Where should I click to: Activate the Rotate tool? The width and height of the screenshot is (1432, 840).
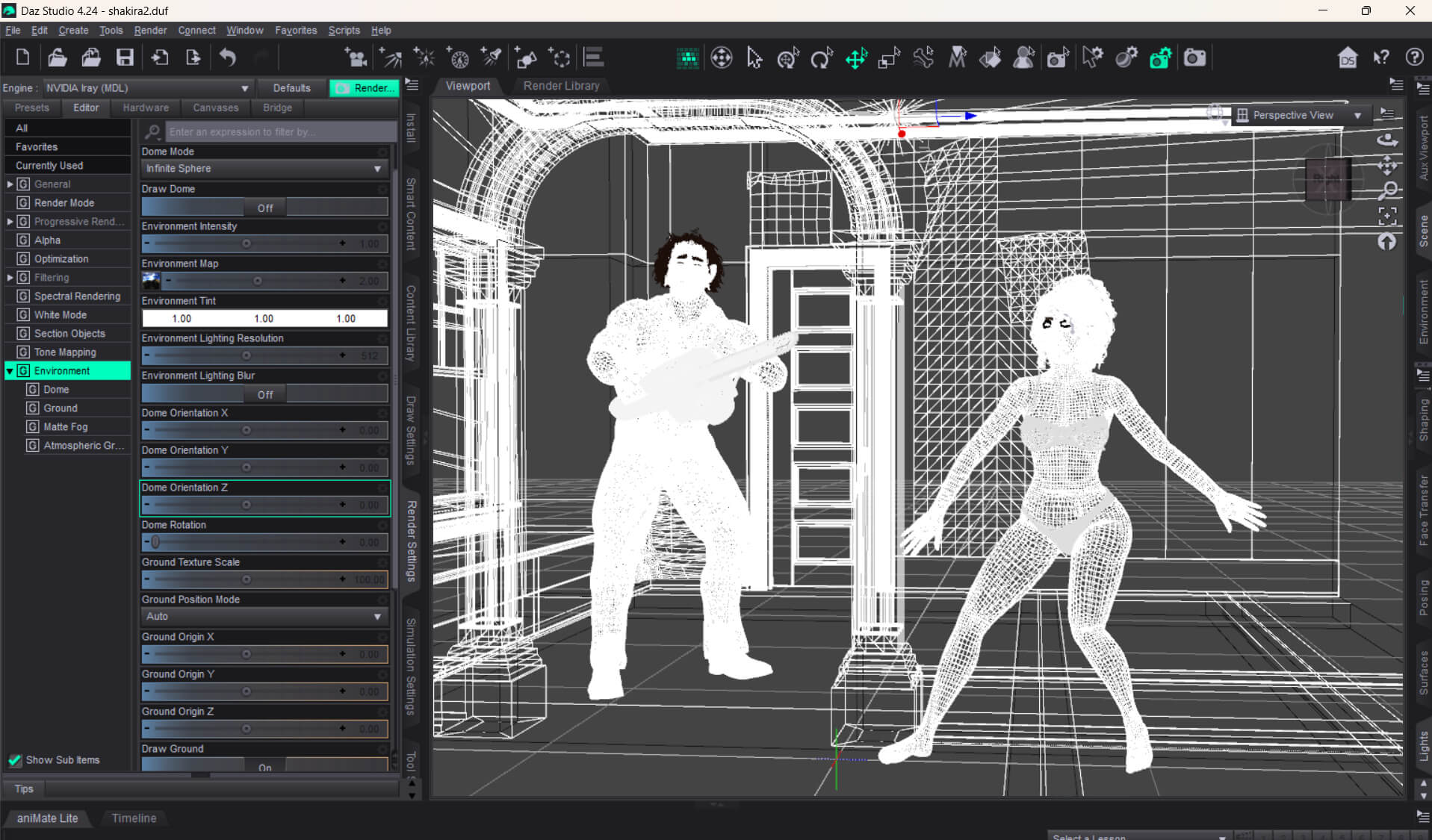click(x=822, y=57)
